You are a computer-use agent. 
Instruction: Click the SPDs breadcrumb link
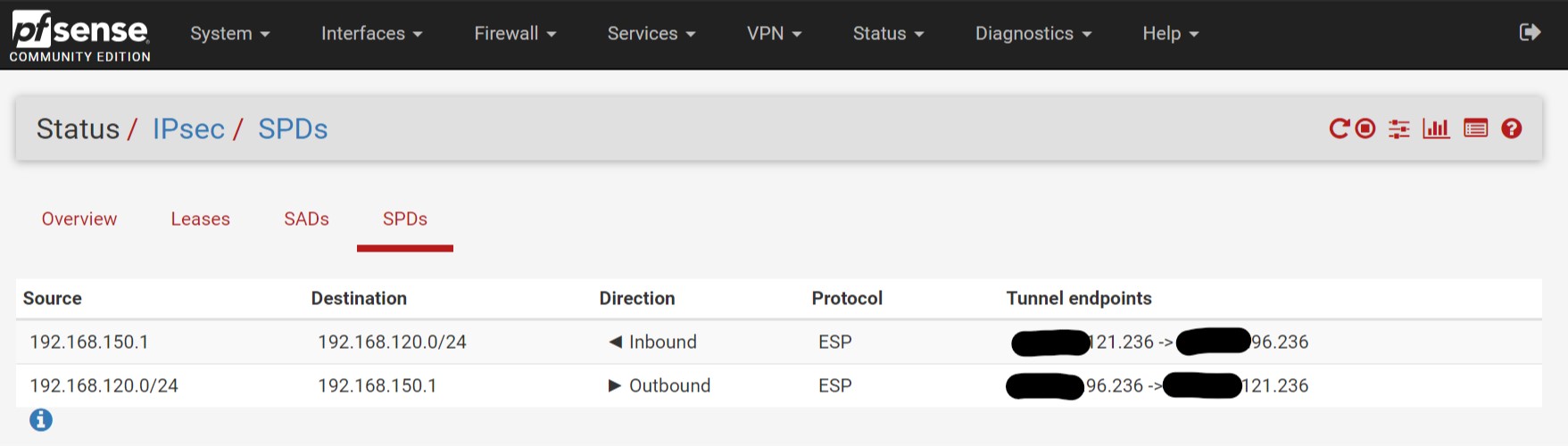click(293, 129)
